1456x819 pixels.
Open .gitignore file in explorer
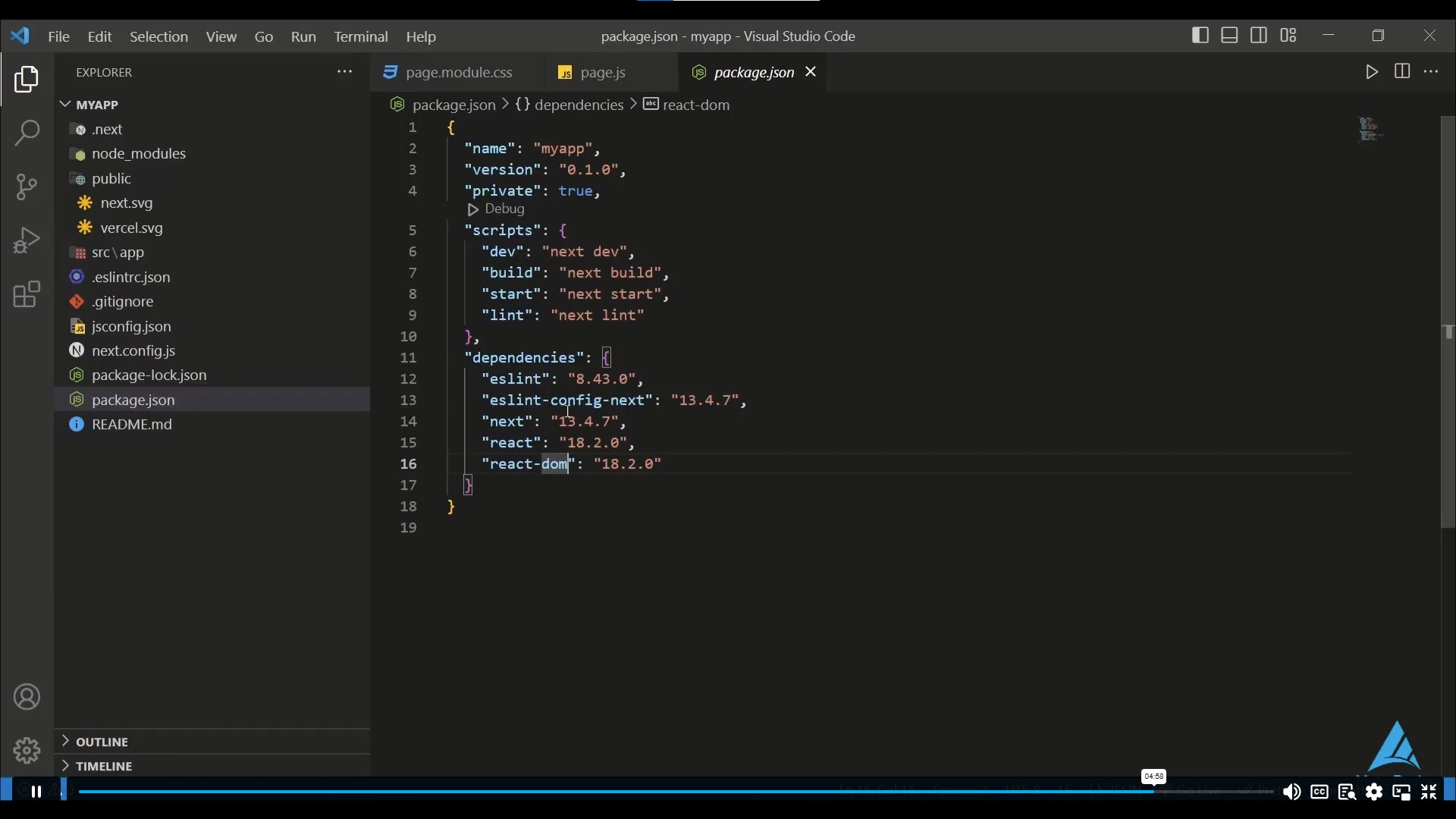(212, 302)
